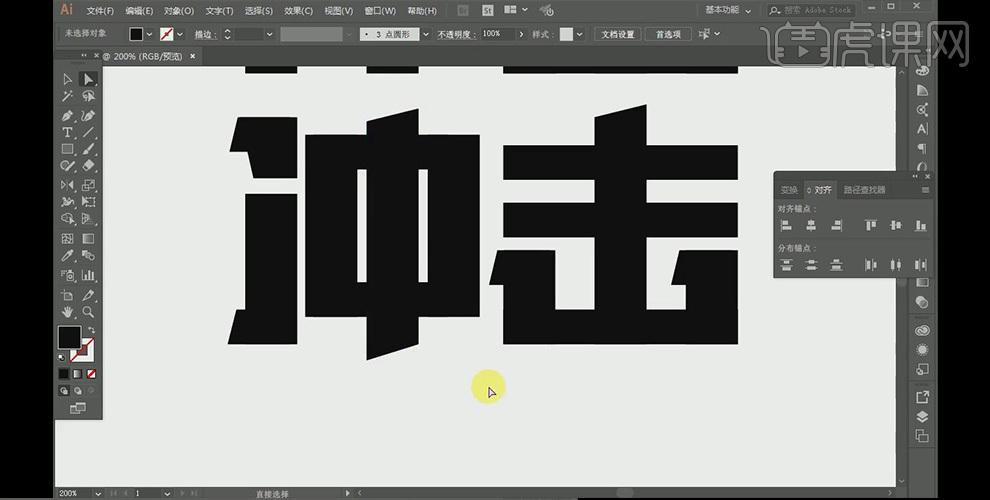Select the Direct Selection tool
The image size is (990, 500).
(88, 80)
